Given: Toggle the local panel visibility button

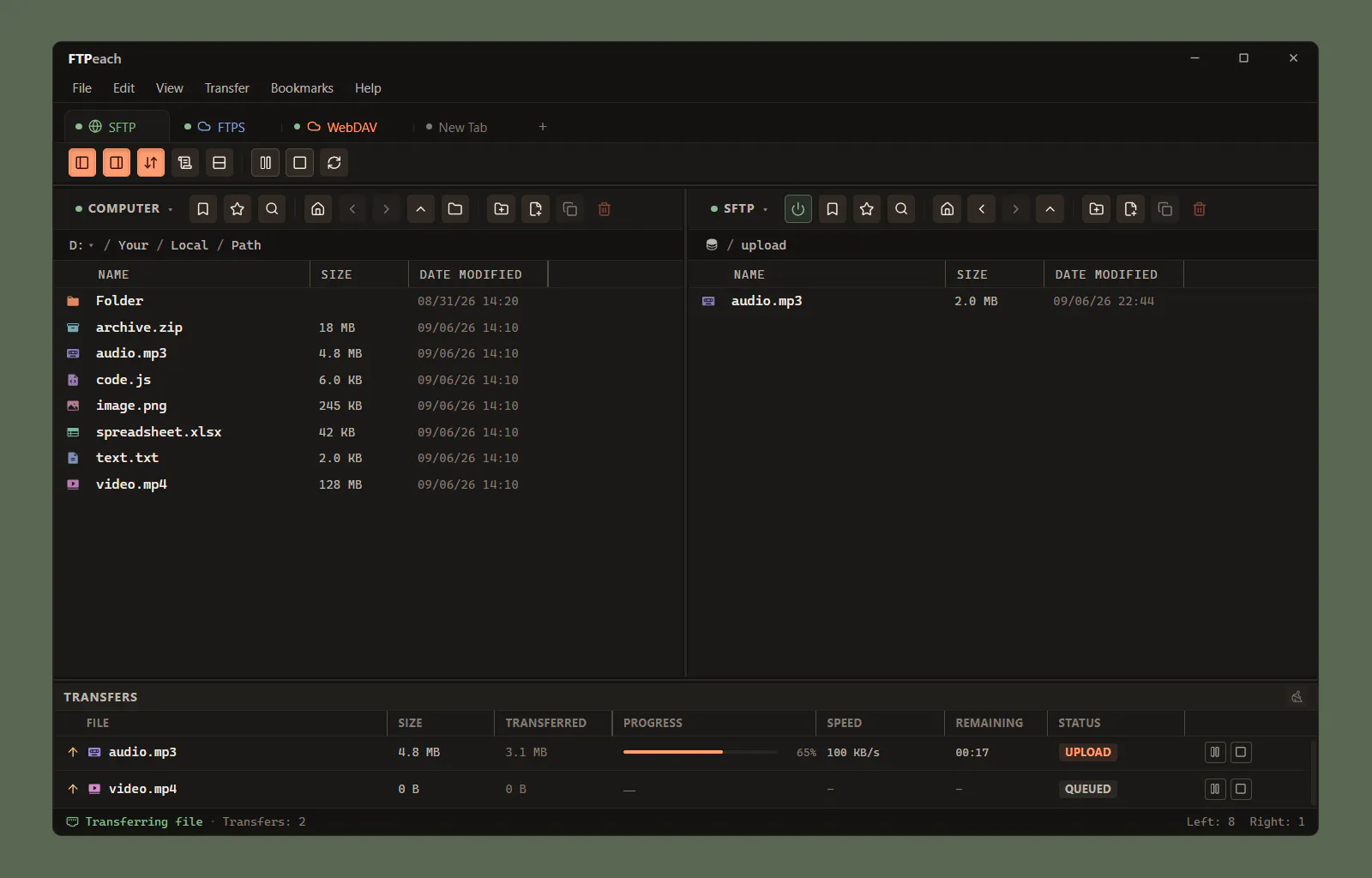Looking at the screenshot, I should (x=82, y=163).
